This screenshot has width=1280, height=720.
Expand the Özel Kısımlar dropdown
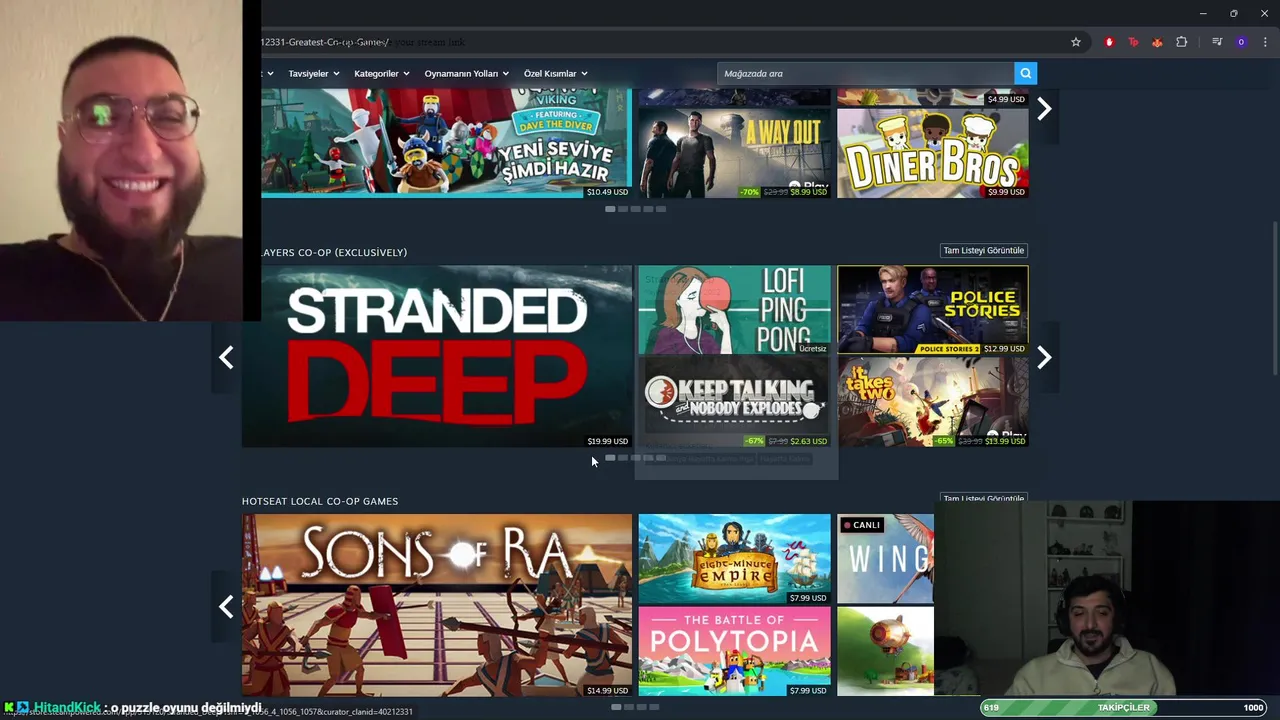(x=555, y=73)
